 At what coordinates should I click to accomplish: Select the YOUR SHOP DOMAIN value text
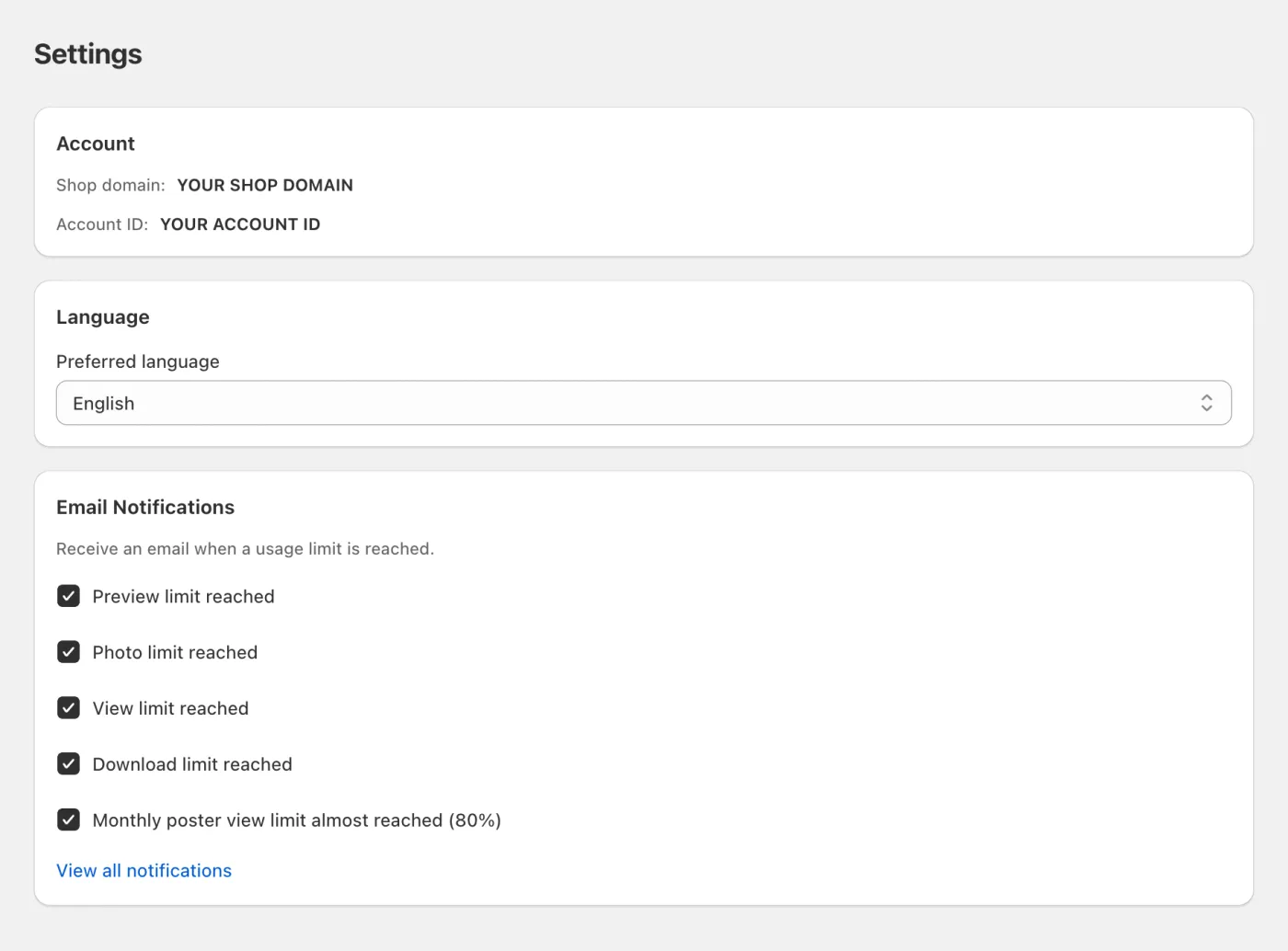(x=265, y=185)
